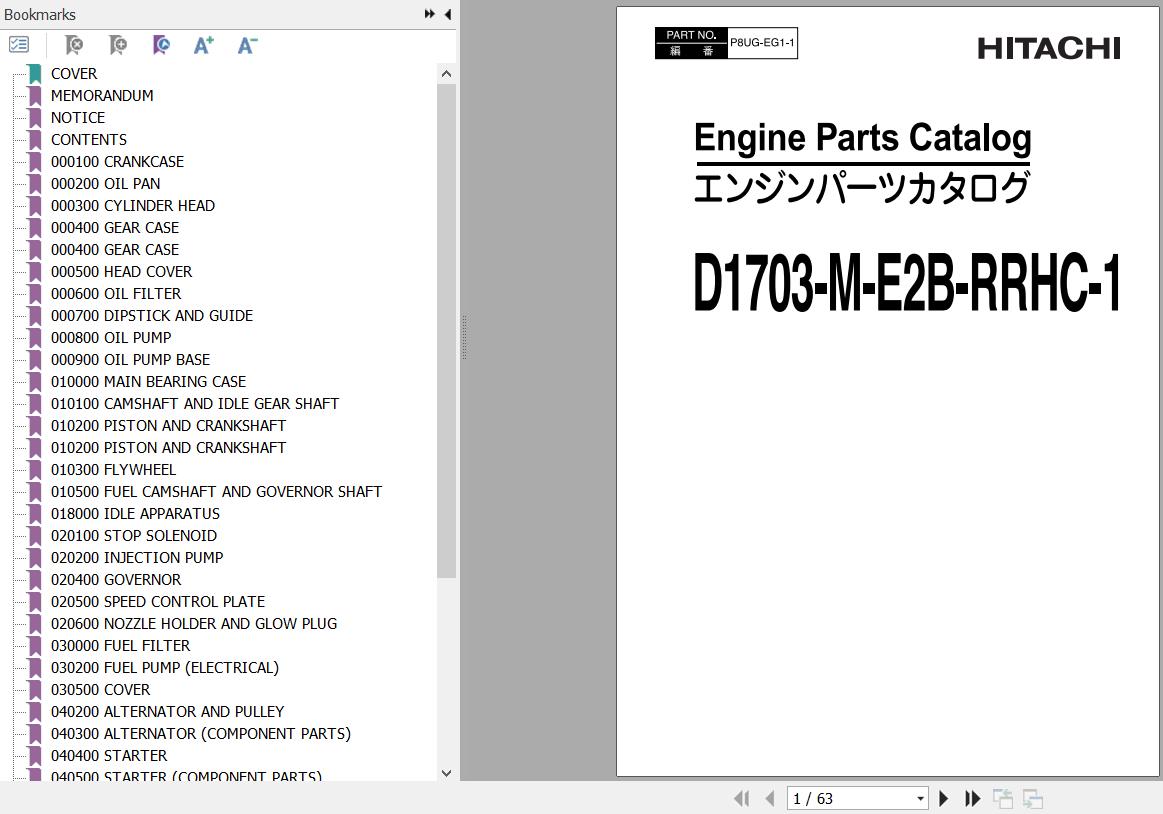Image resolution: width=1163 pixels, height=814 pixels.
Task: Click the previous view icon in page navigation bar
Action: tap(1003, 798)
